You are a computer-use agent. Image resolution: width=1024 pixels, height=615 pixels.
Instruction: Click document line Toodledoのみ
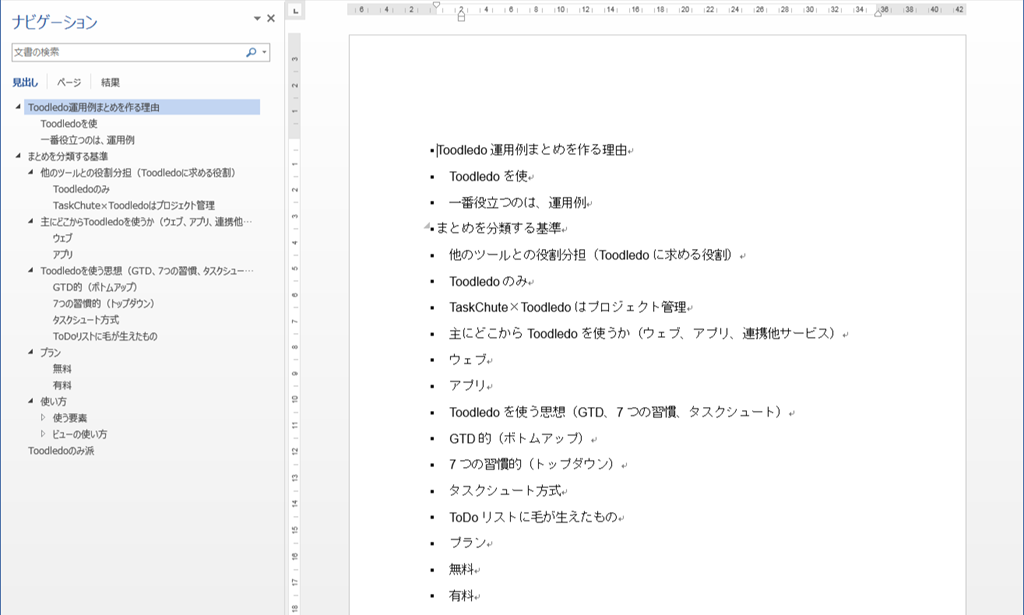(488, 281)
